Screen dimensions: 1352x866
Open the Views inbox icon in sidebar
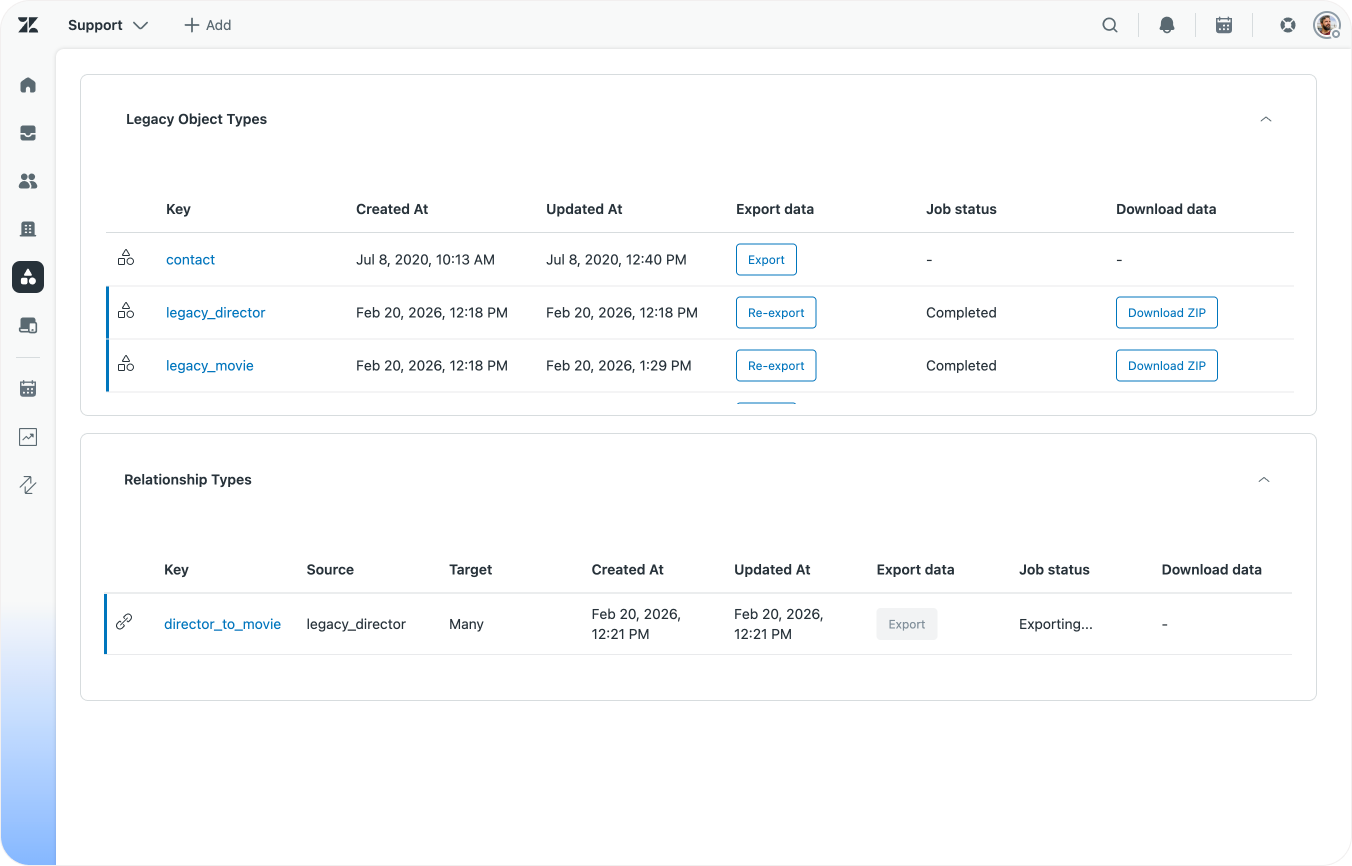(28, 133)
